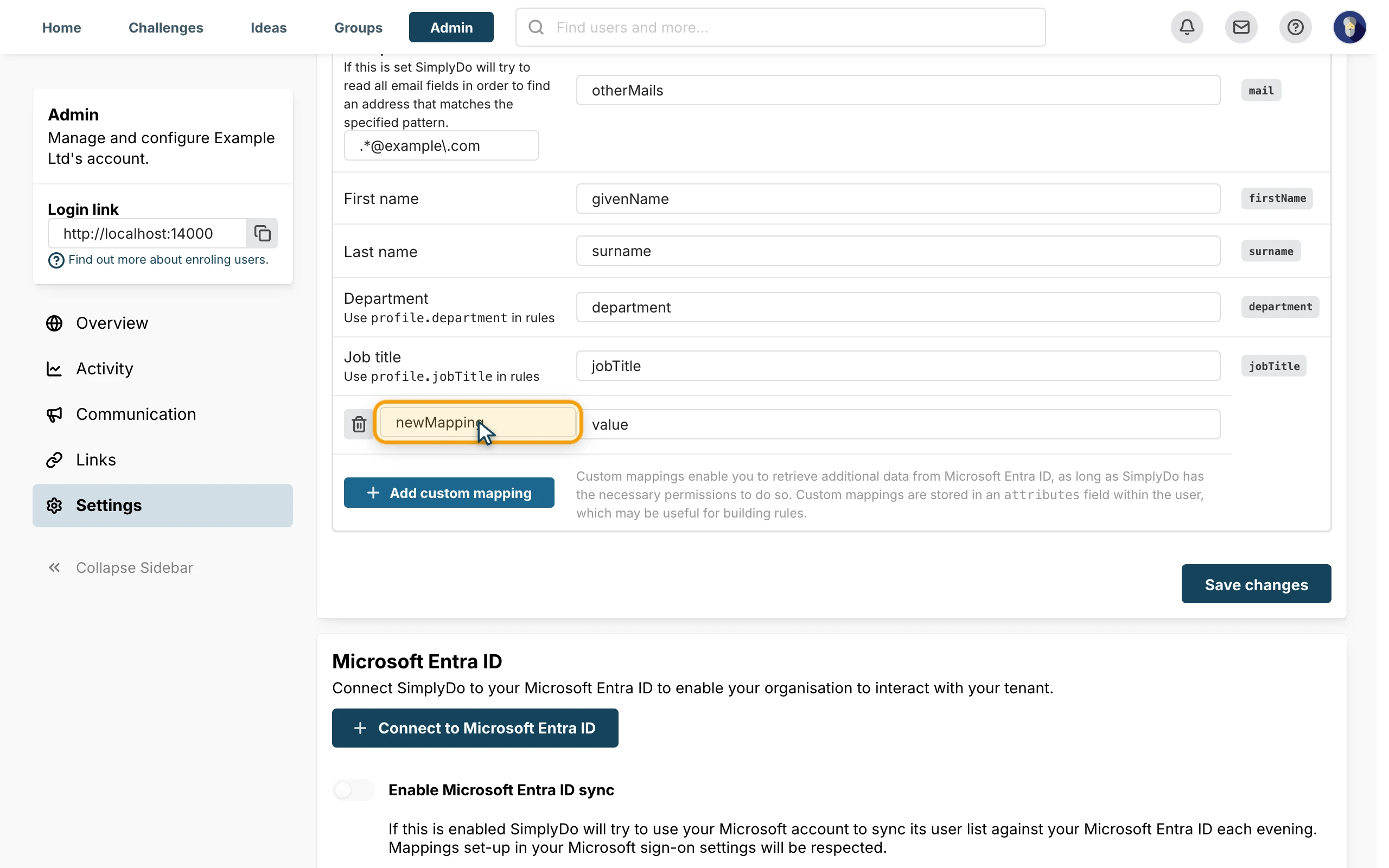Open the user profile avatar
Image resolution: width=1389 pixels, height=868 pixels.
(1349, 27)
